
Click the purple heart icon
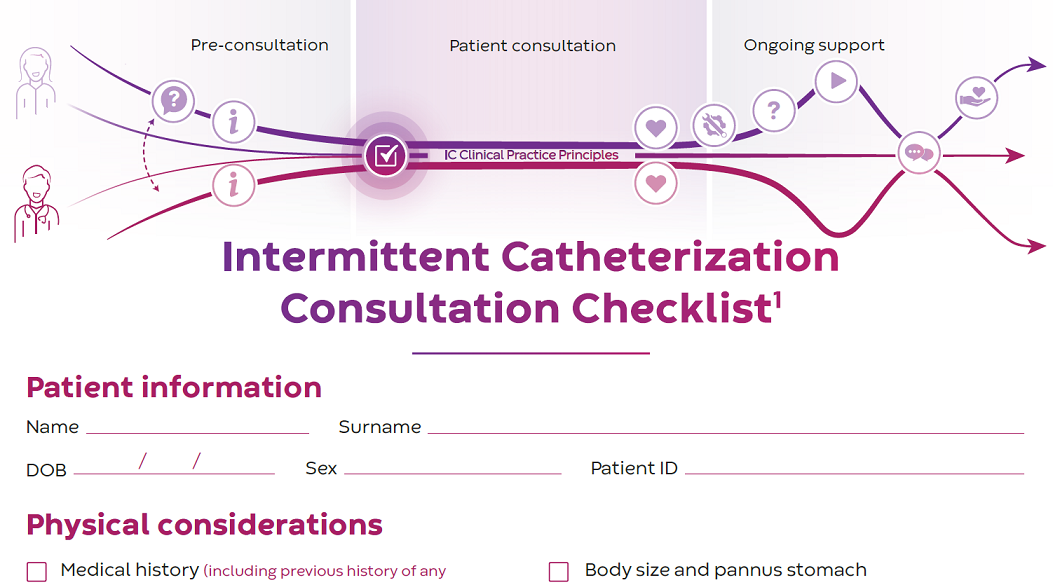click(x=656, y=128)
